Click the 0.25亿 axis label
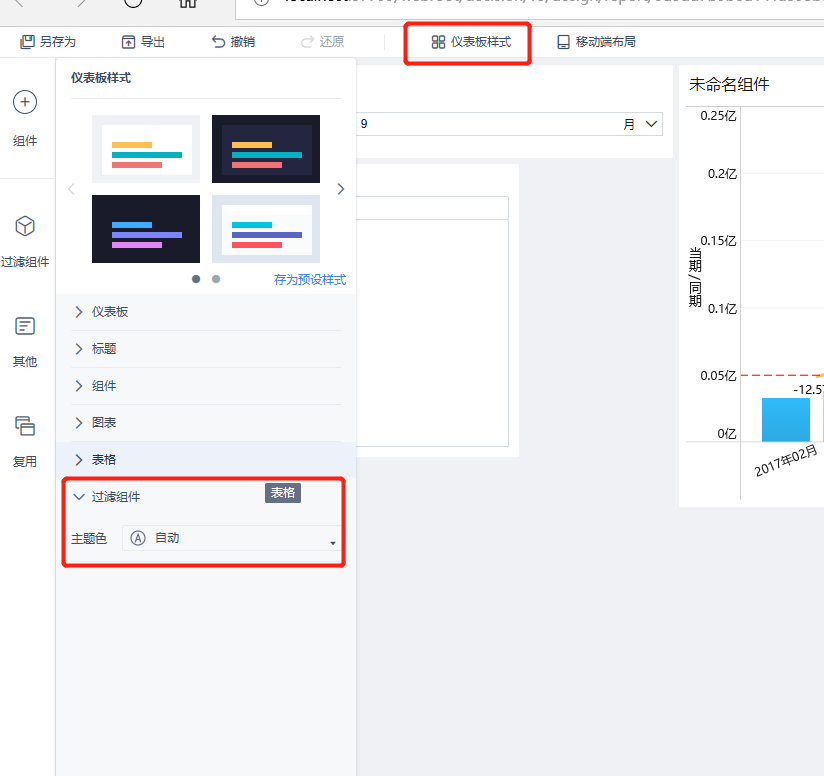 pos(718,116)
